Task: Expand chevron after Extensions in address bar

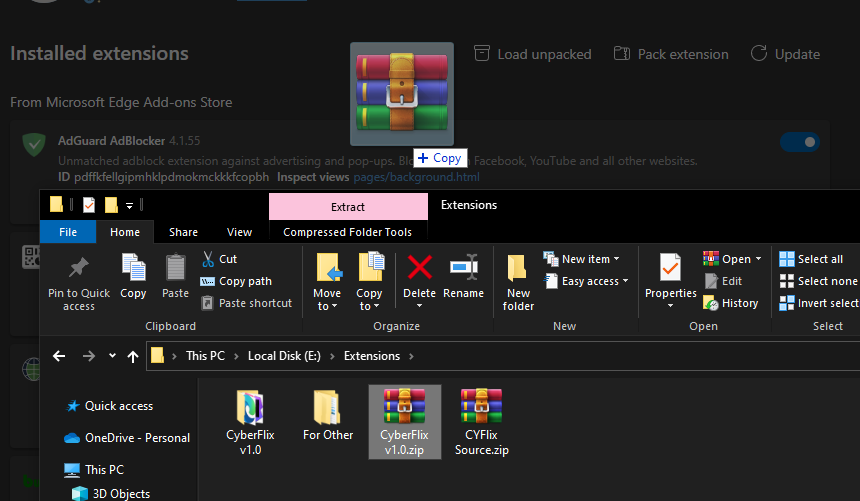Action: pyautogui.click(x=411, y=357)
